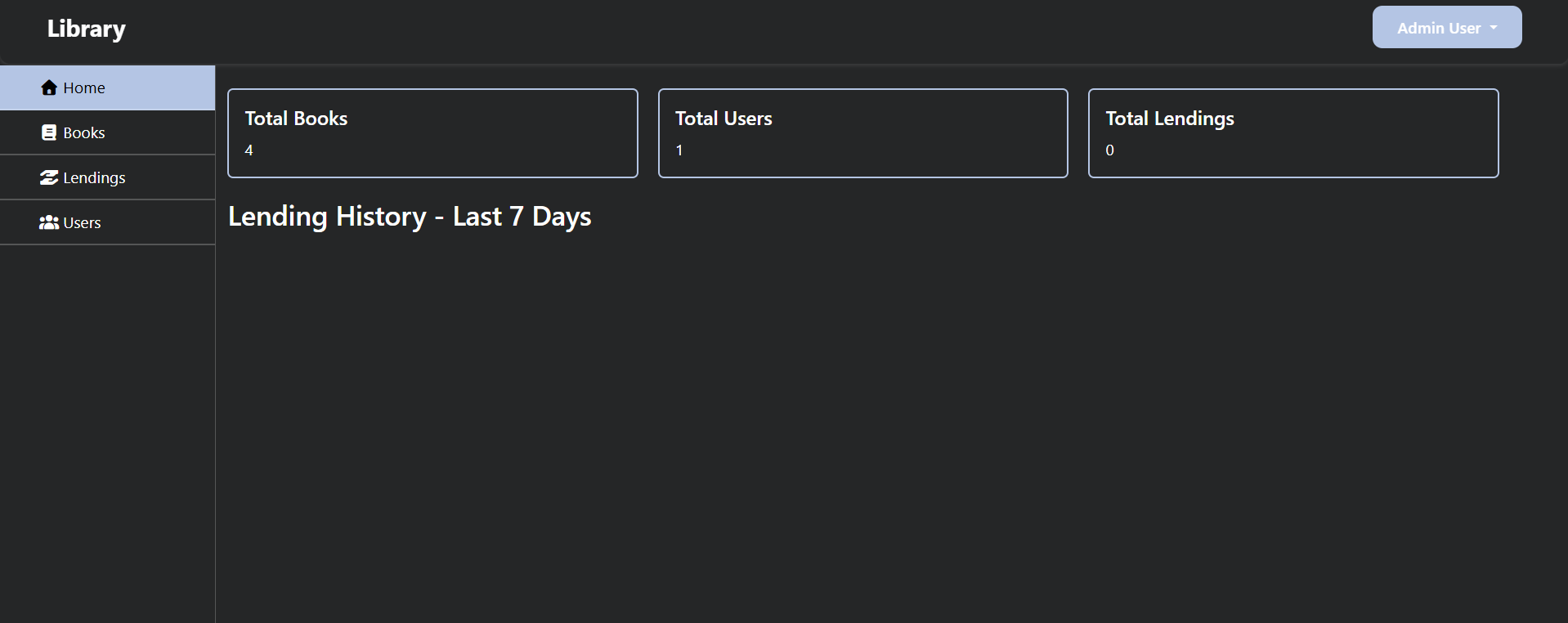Screen dimensions: 1568x623
Task: Go to the Home menu label
Action: [84, 87]
